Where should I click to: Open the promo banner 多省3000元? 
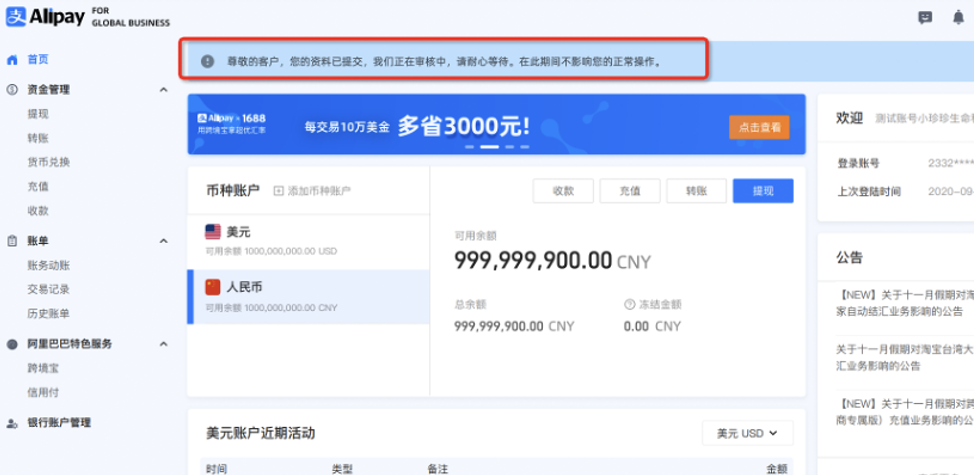496,124
